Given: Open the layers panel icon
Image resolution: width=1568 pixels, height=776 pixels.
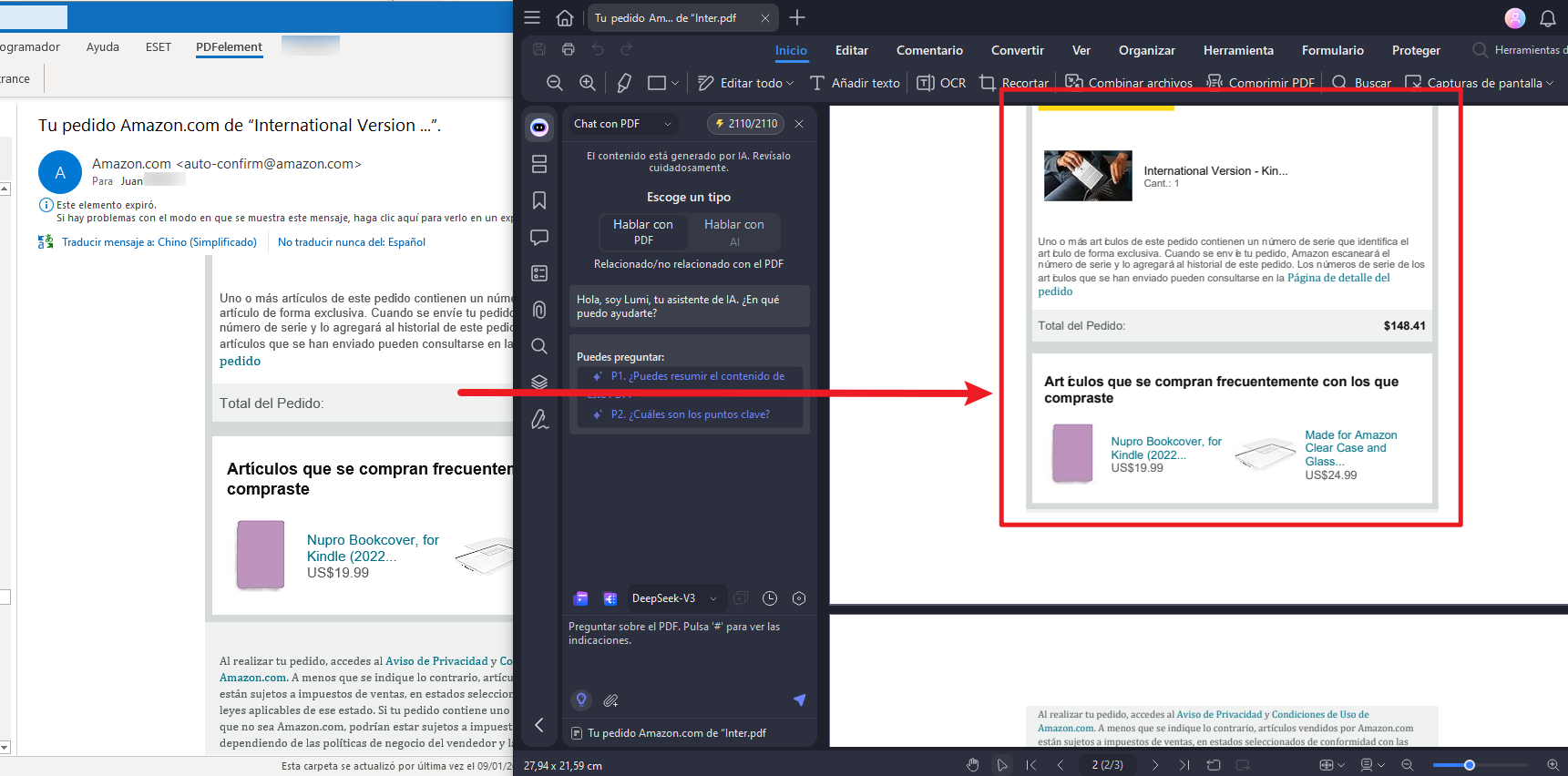Looking at the screenshot, I should pos(539,382).
